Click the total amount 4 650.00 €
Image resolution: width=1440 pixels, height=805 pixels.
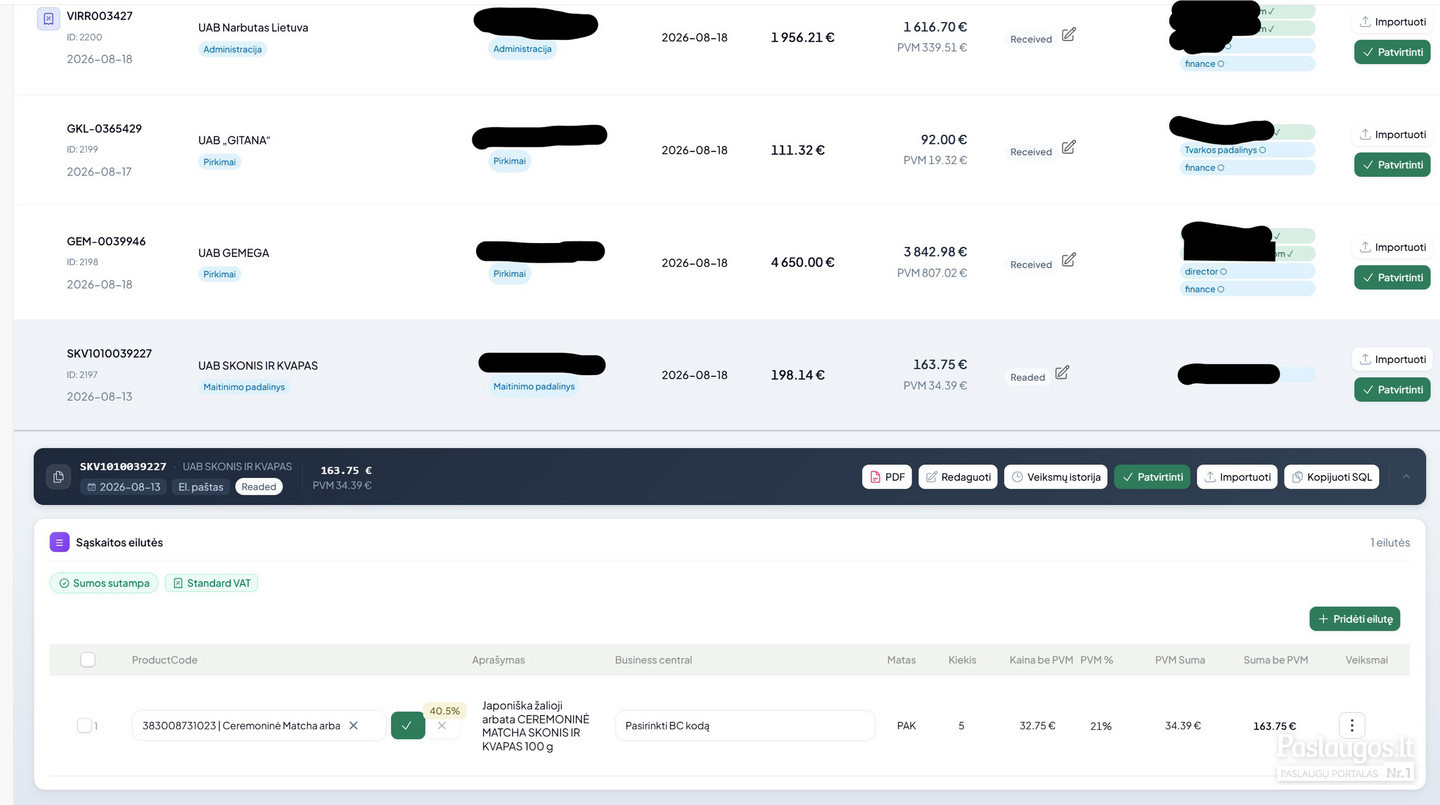pos(802,262)
